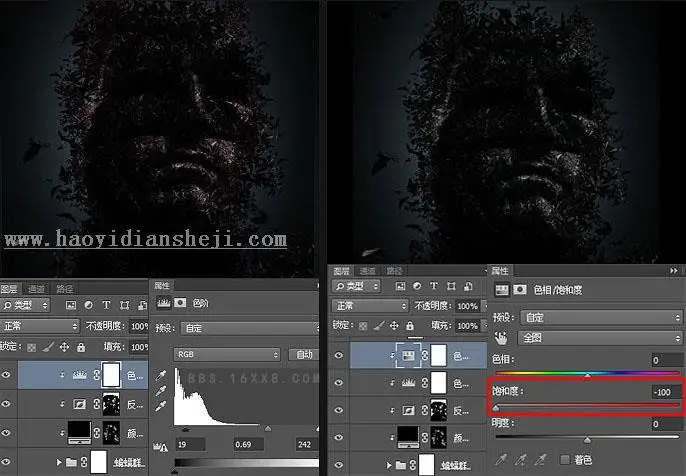Click the 自动 auto button in Levels

click(x=304, y=354)
